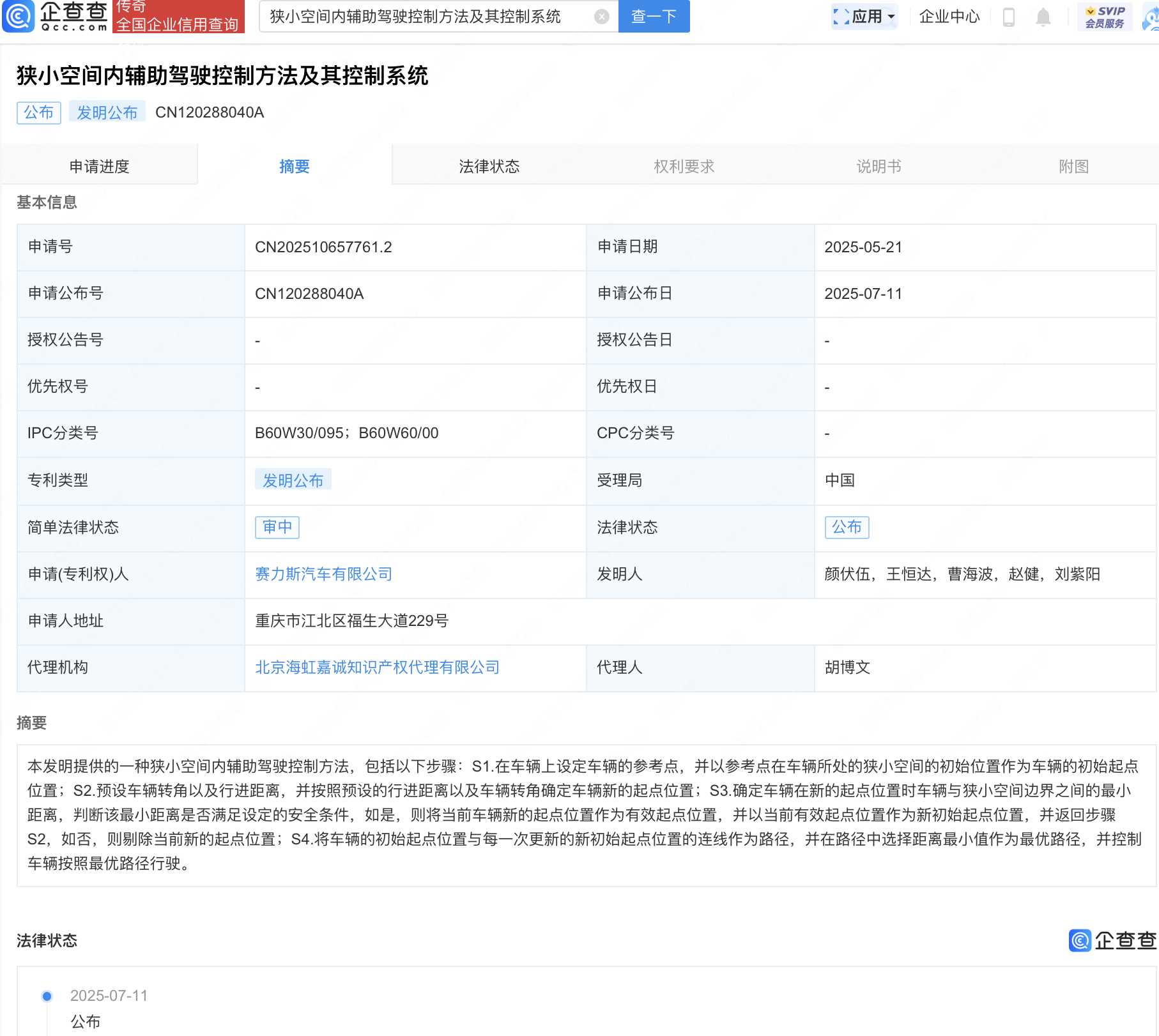Click the 公布 entry in the legal status timeline

pos(86,1021)
